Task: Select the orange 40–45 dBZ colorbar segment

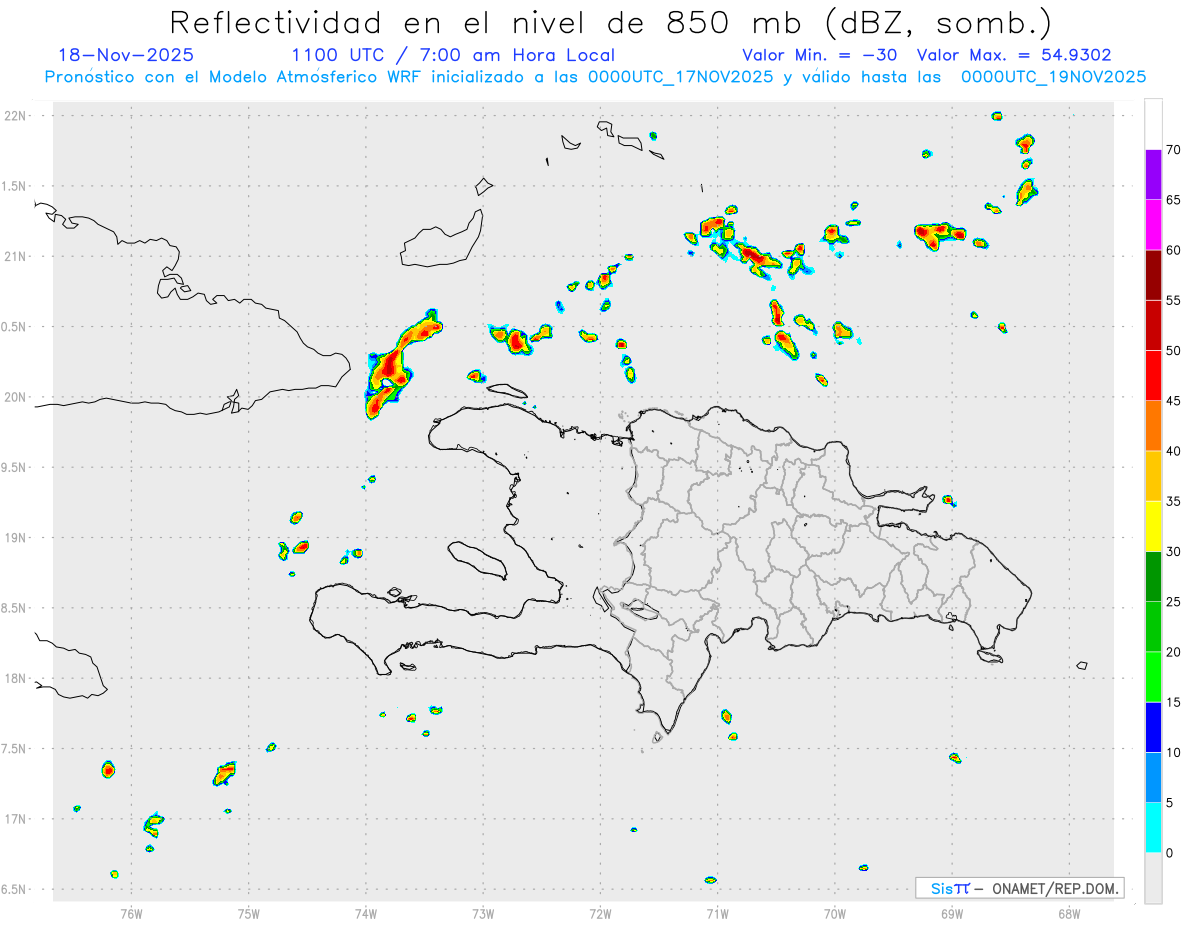Action: tap(1153, 426)
